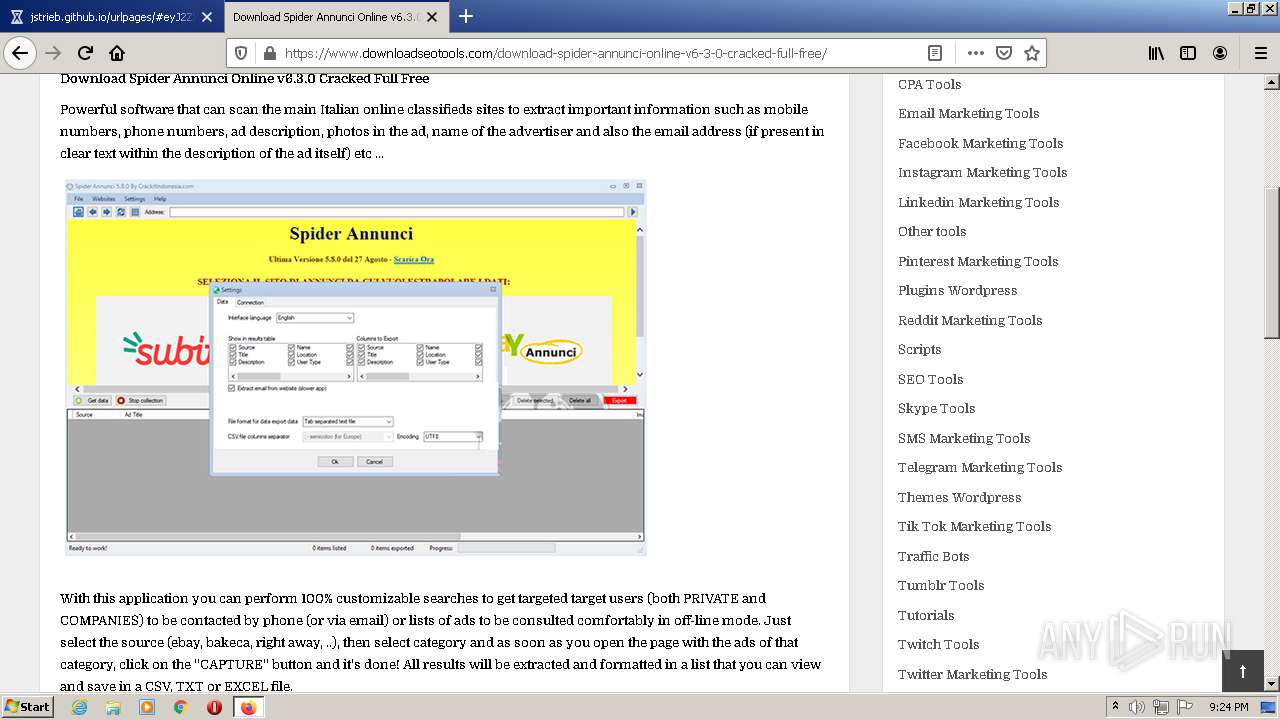Open the Themes Wordpress category
The width and height of the screenshot is (1280, 720).
959,497
